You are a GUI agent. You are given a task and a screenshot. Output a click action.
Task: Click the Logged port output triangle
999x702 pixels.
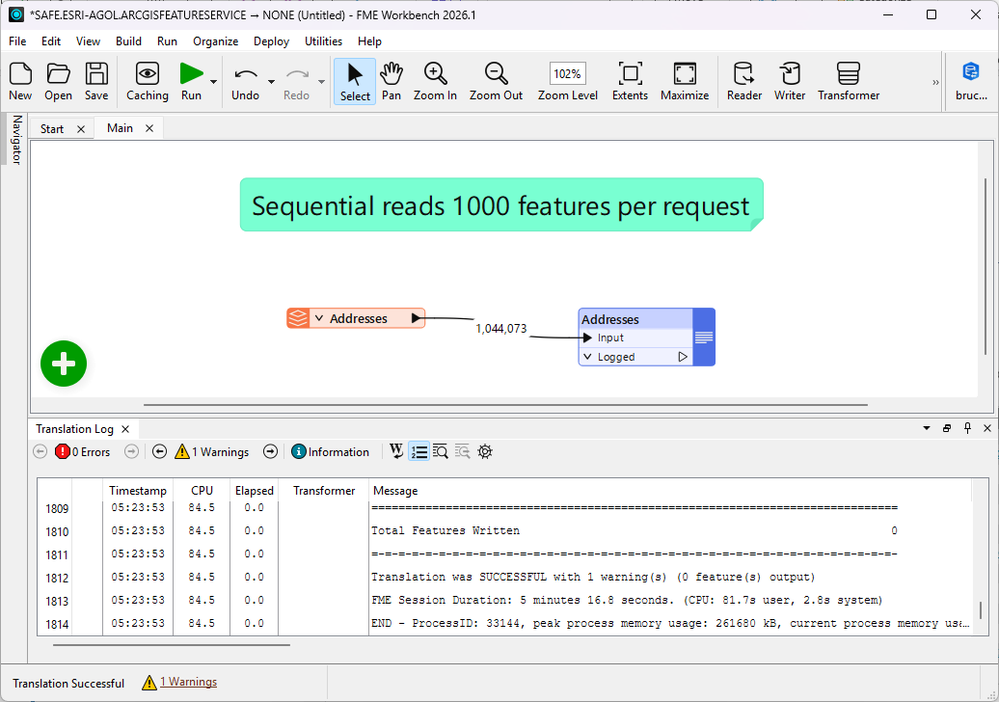coord(682,357)
